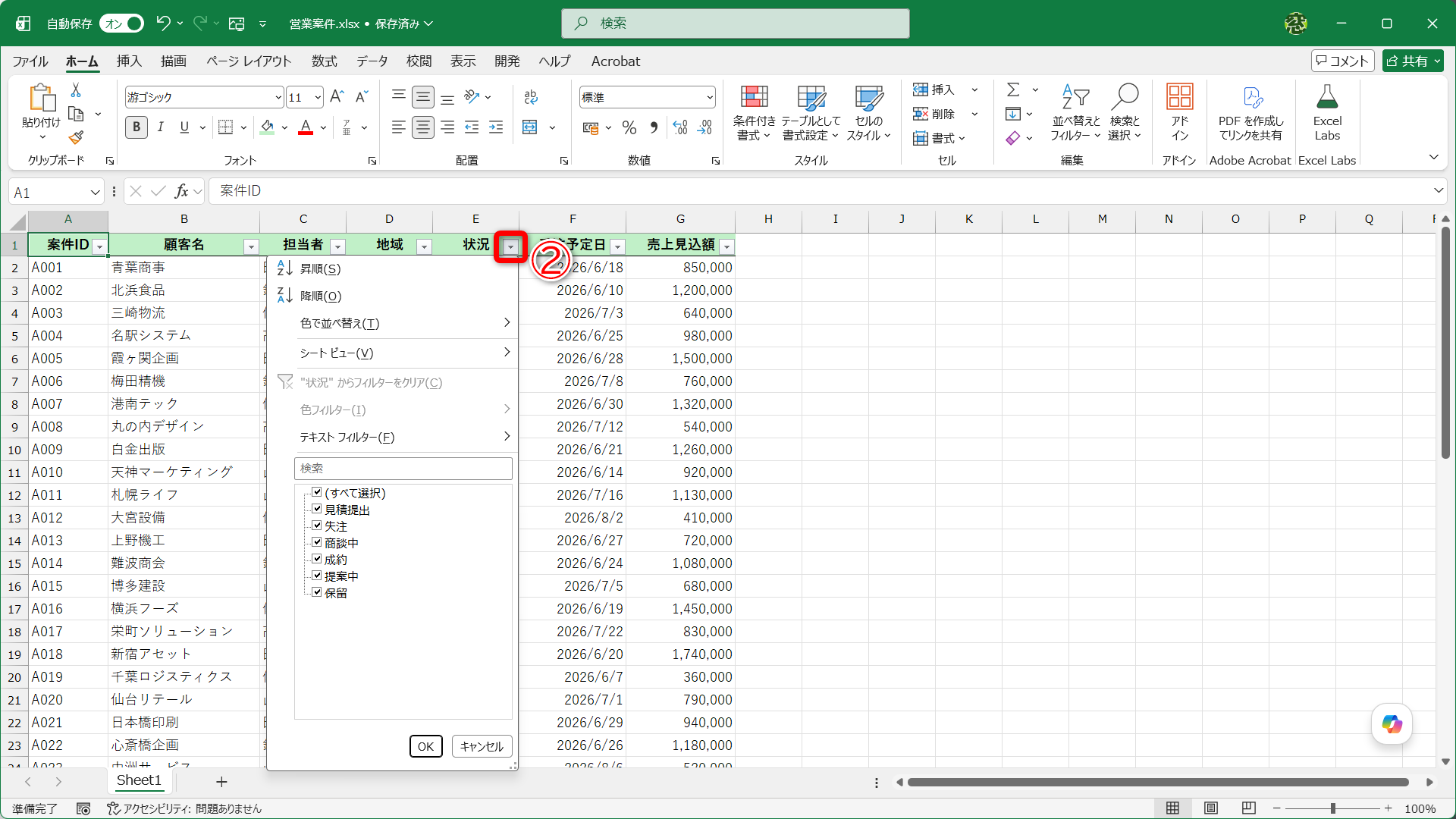Click the percent style icon

pos(629,127)
